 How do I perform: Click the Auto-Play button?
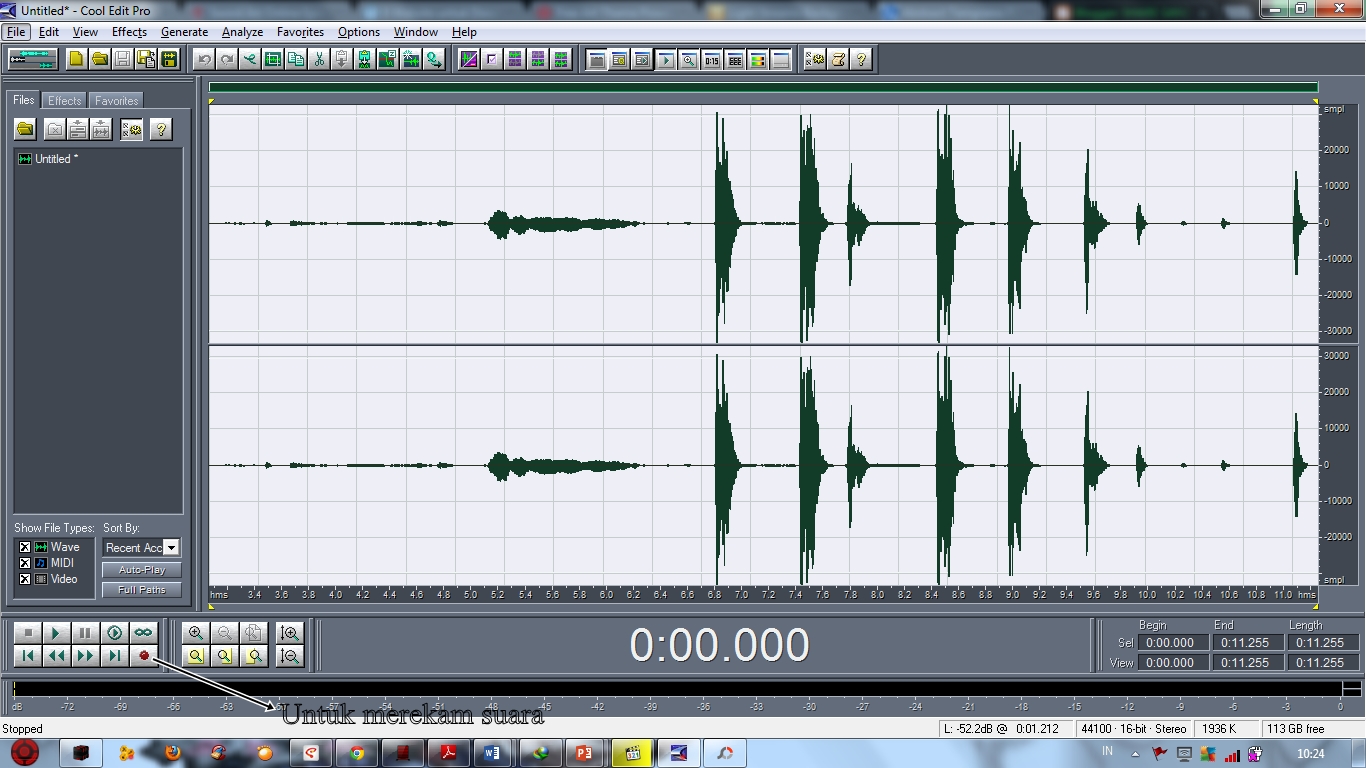(x=142, y=570)
